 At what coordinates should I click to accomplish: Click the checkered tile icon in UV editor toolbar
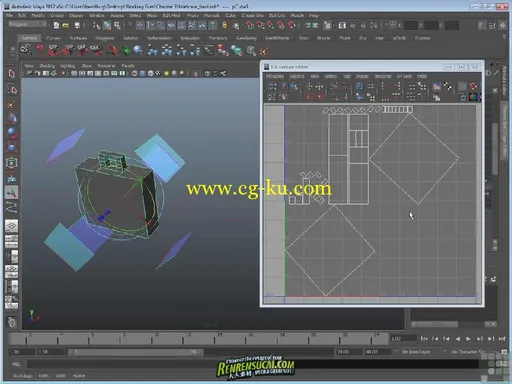pyautogui.click(x=448, y=87)
